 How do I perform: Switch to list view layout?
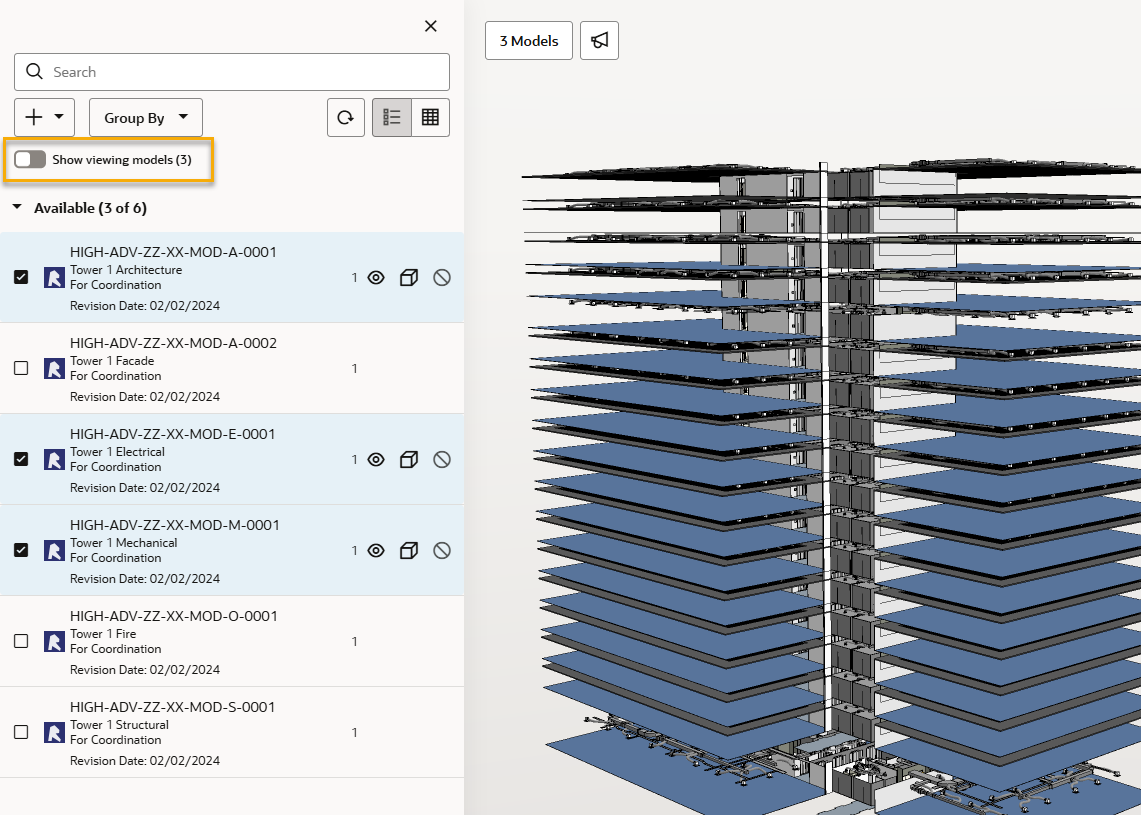(392, 118)
